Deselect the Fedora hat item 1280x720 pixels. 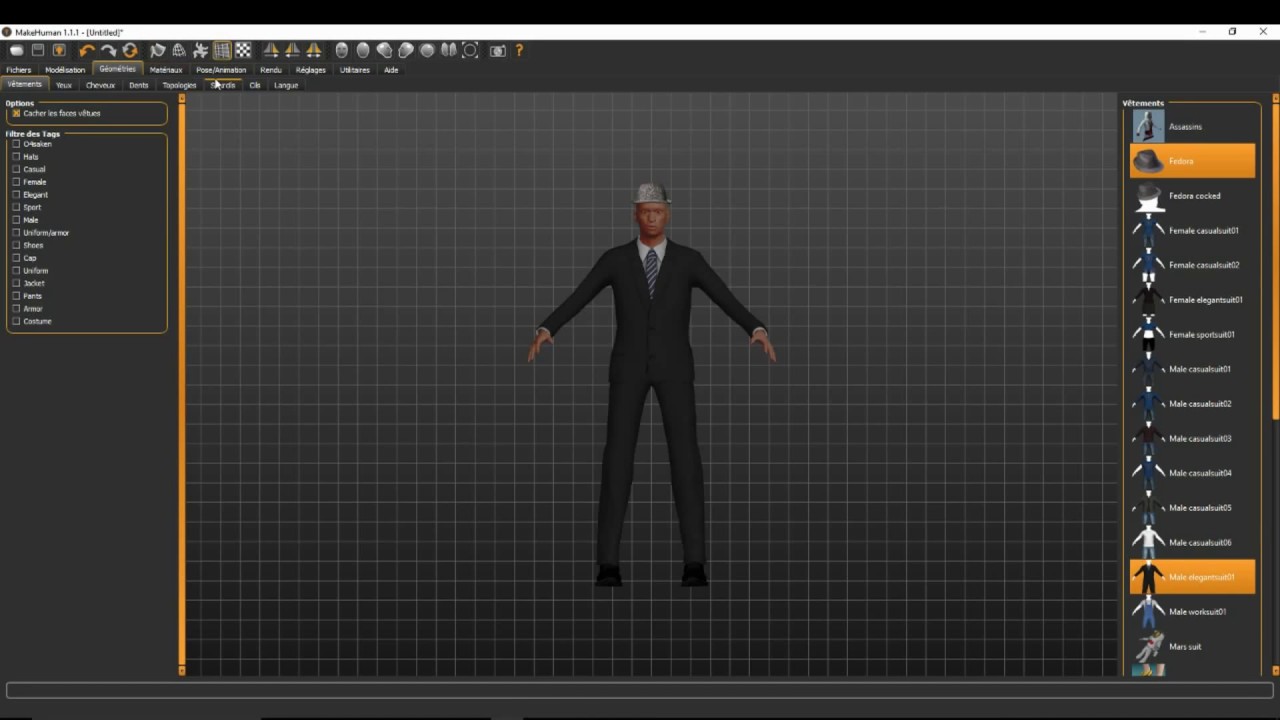click(x=1192, y=161)
